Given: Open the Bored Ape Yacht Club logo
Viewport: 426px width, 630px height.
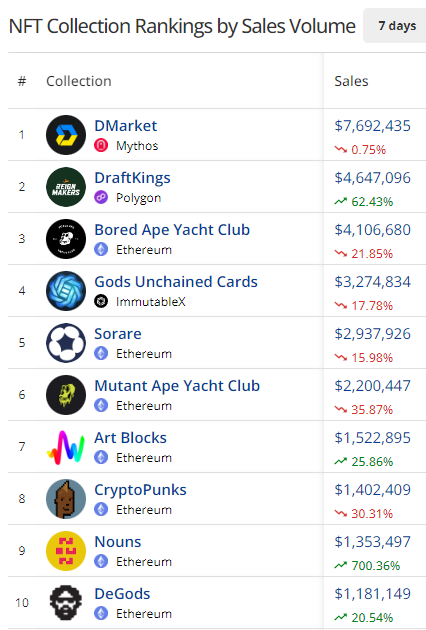Looking at the screenshot, I should click(x=66, y=239).
